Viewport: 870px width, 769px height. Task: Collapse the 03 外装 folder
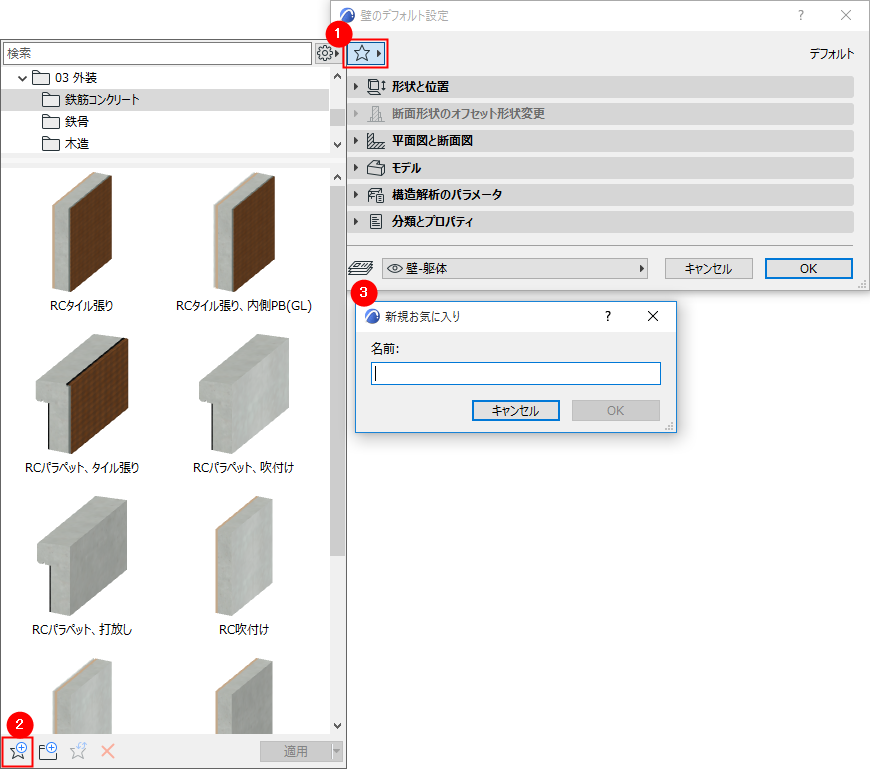point(22,77)
